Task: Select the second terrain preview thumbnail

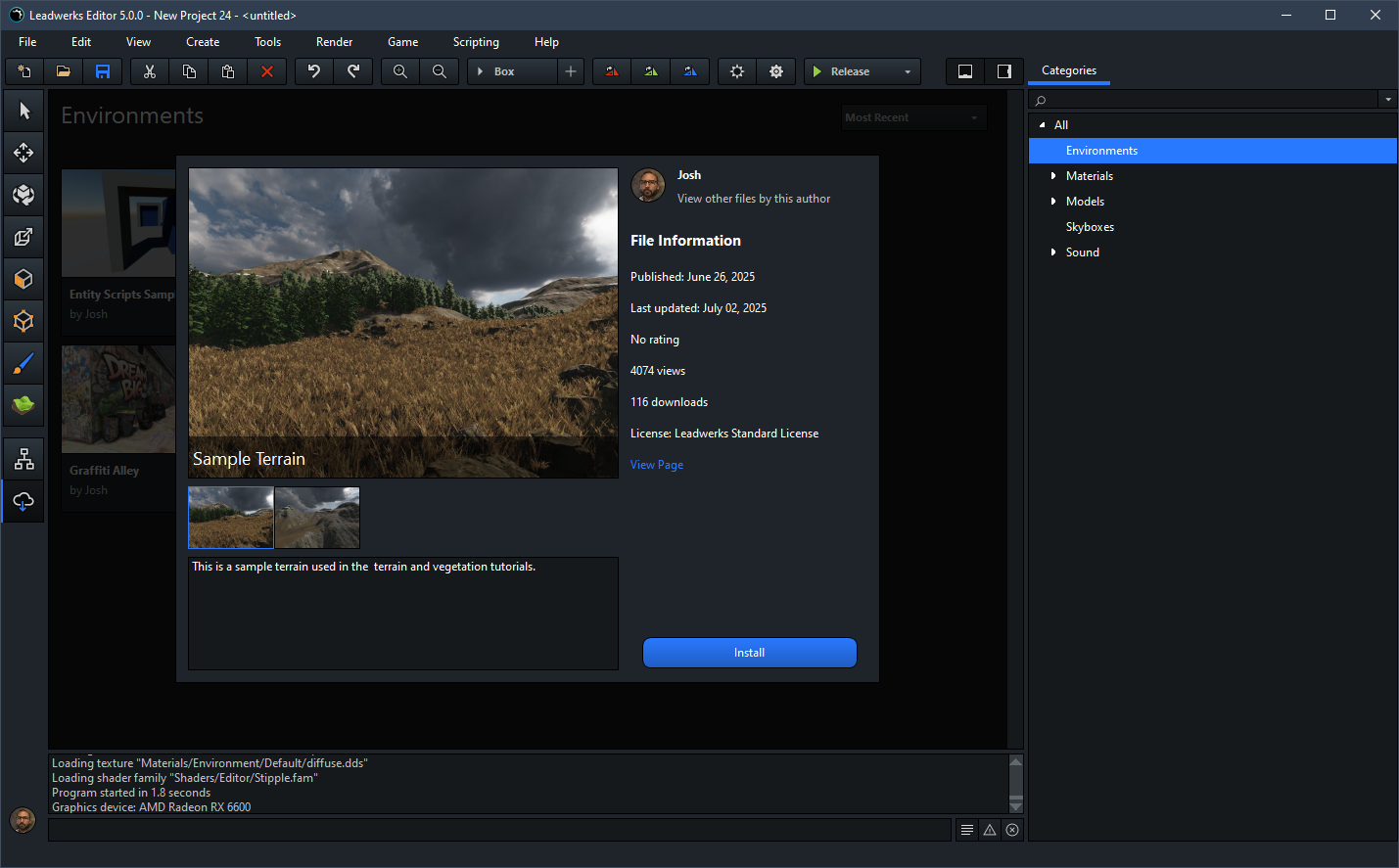Action: coord(317,518)
